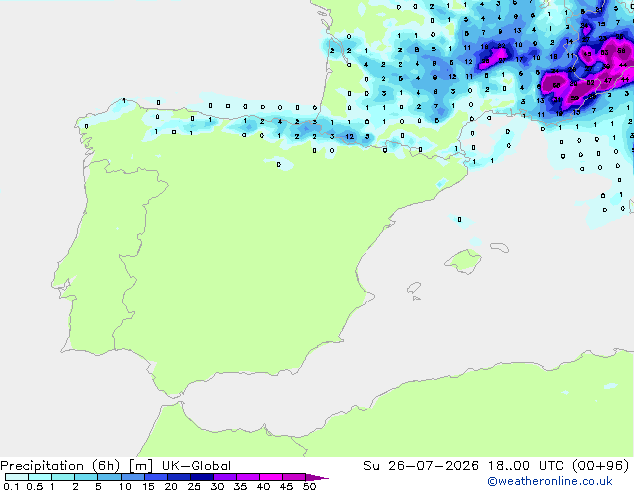The height and width of the screenshot is (490, 634).
Task: Click the (00+96) forecast offset text
Action: (x=601, y=466)
